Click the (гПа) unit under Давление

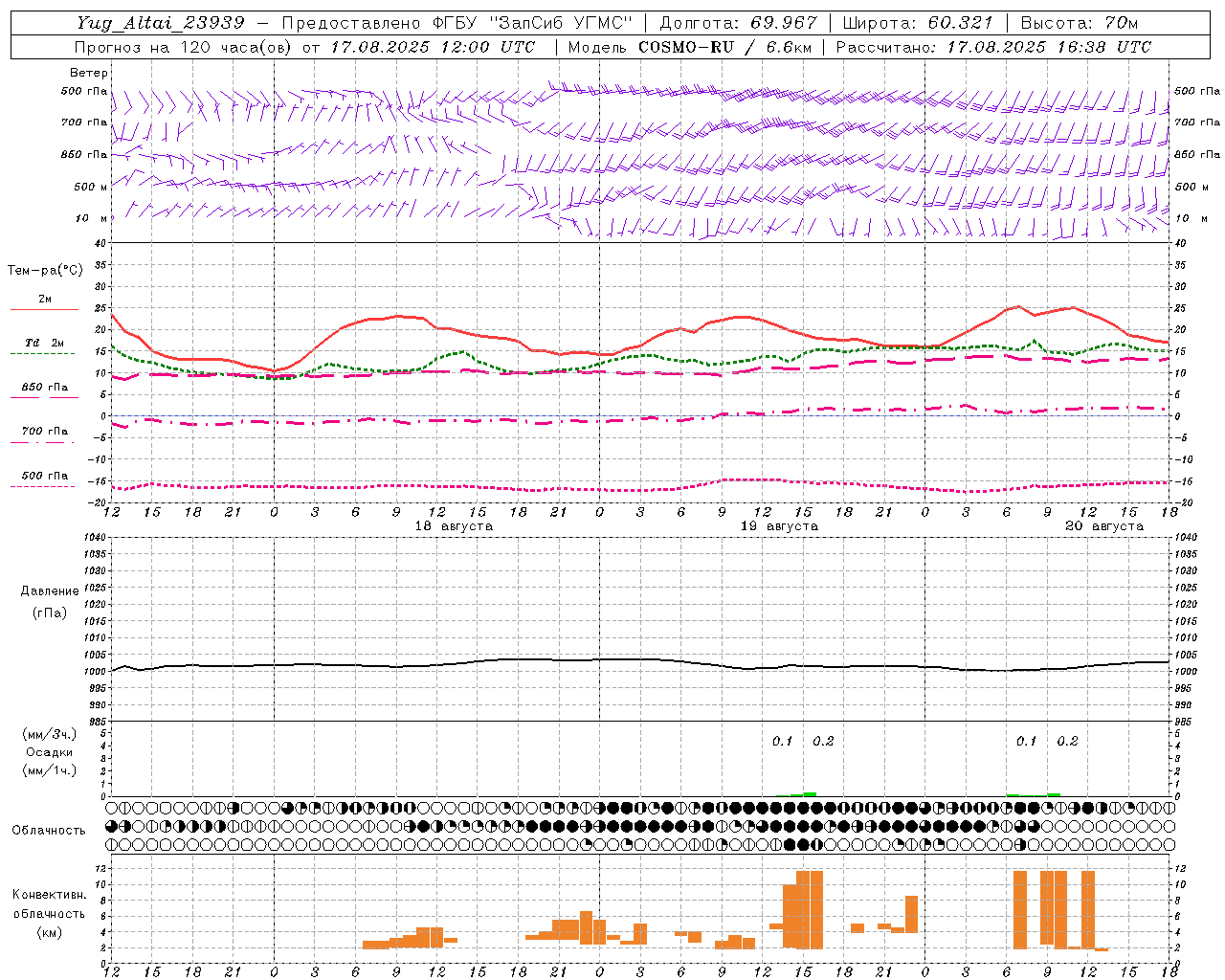50,613
